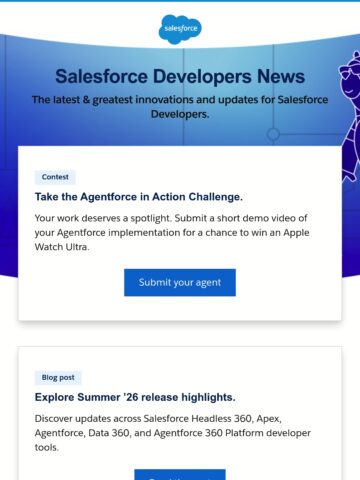The image size is (360, 480).
Task: Click the thin blue bar atop email
Action: (180, 1)
